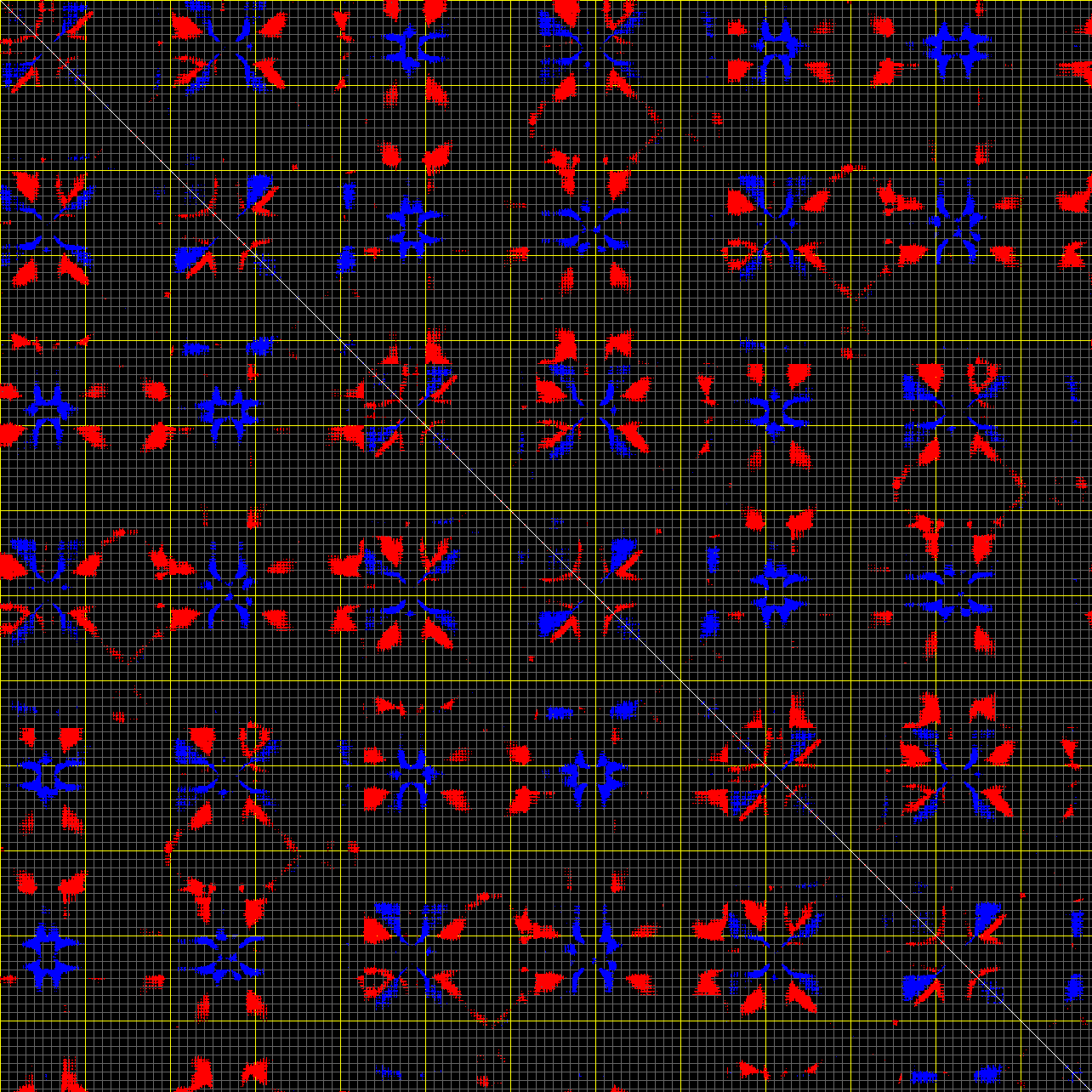Click the blue arch-shaped cluster in the top row, fifth block
The image size is (1092, 1092).
click(x=776, y=49)
